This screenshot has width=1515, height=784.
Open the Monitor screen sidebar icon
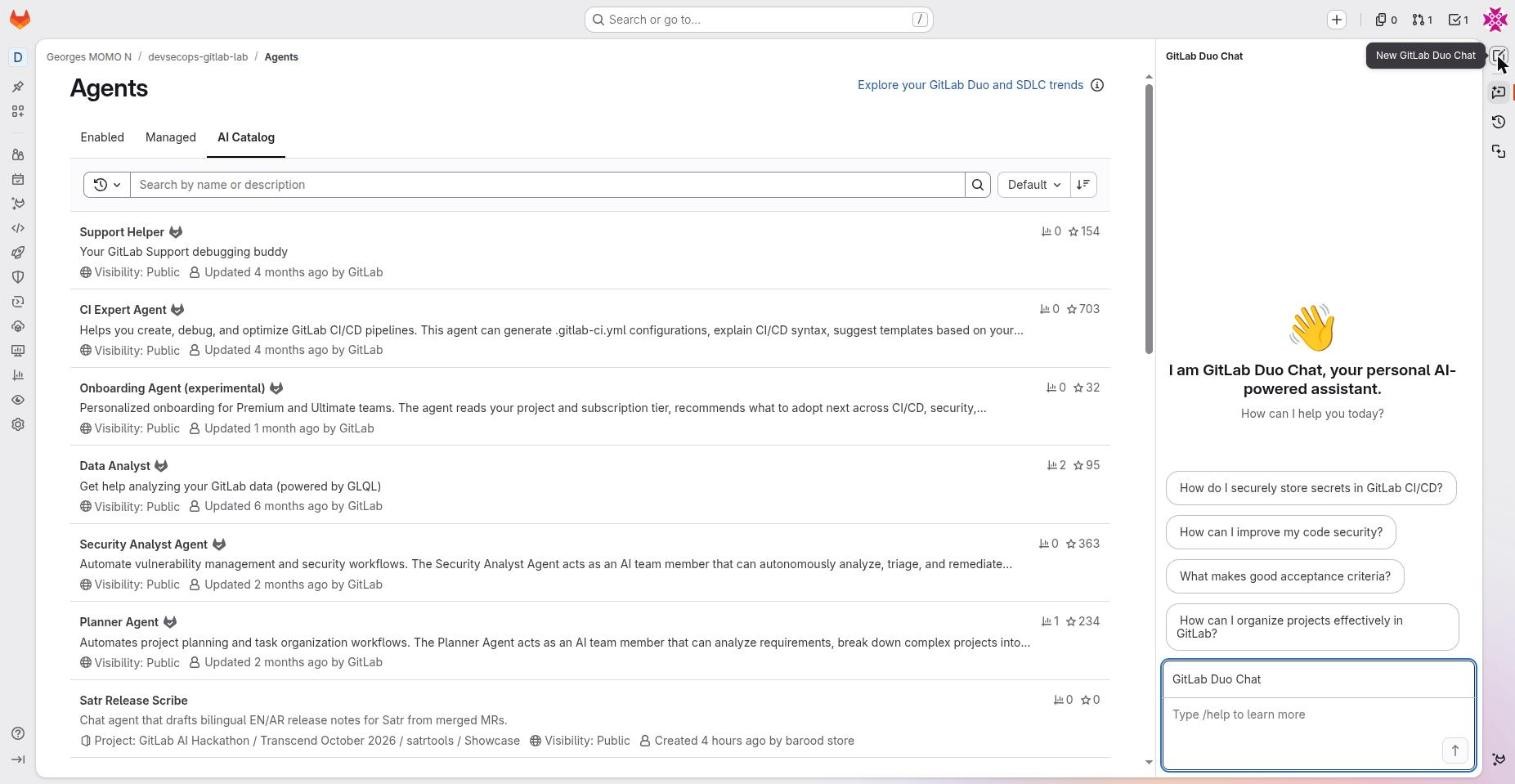tap(17, 351)
